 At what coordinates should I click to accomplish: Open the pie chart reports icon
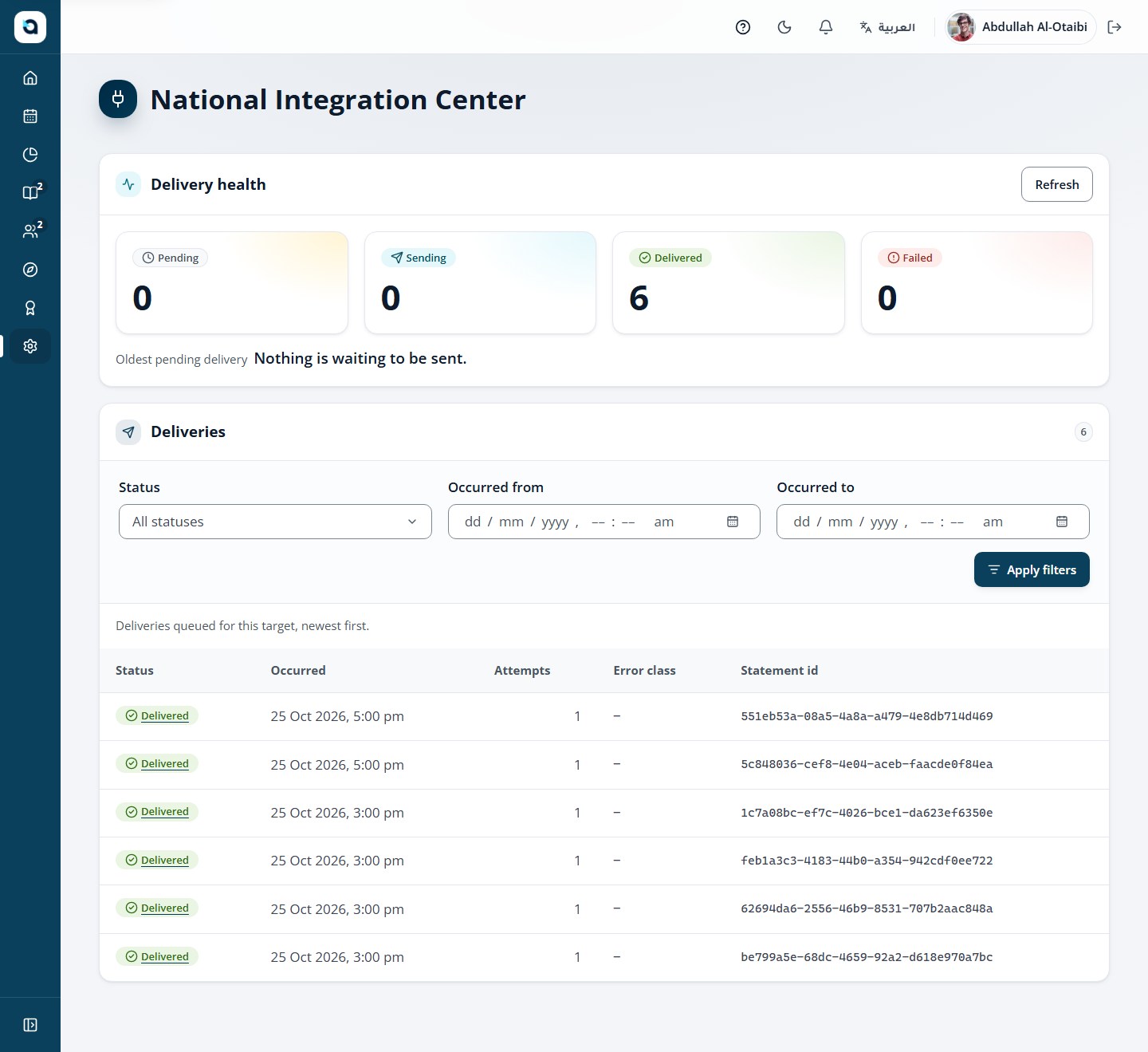pyautogui.click(x=30, y=155)
